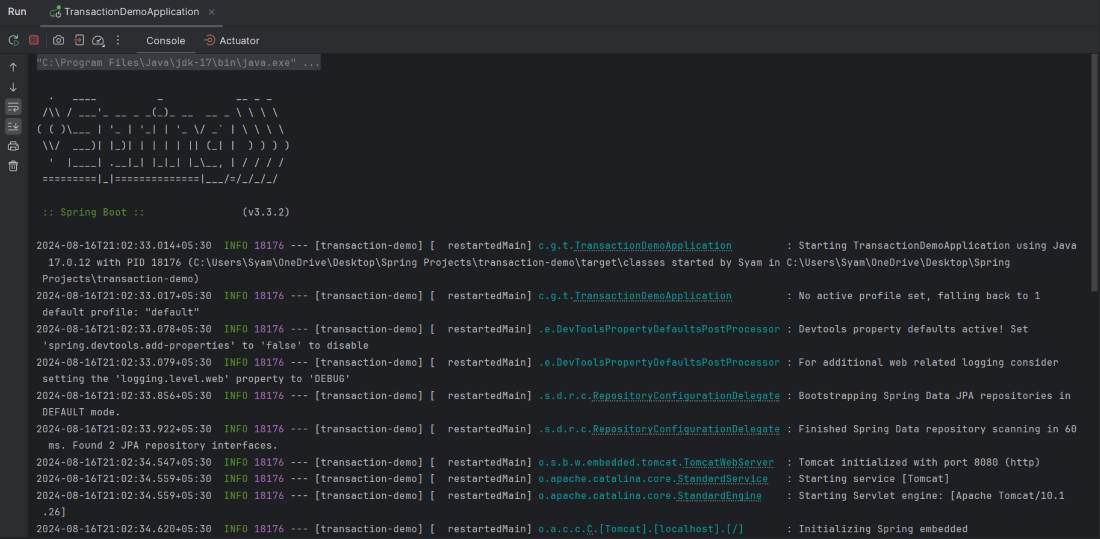
Task: Switch to the Actuator tab
Action: tap(231, 41)
